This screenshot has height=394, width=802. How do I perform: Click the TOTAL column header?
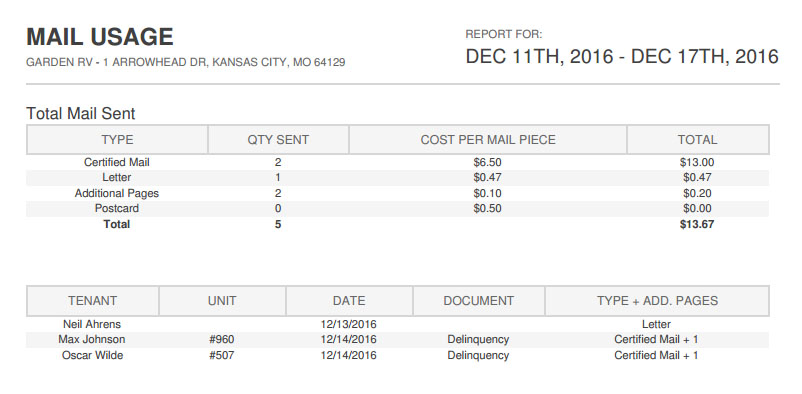click(x=698, y=140)
